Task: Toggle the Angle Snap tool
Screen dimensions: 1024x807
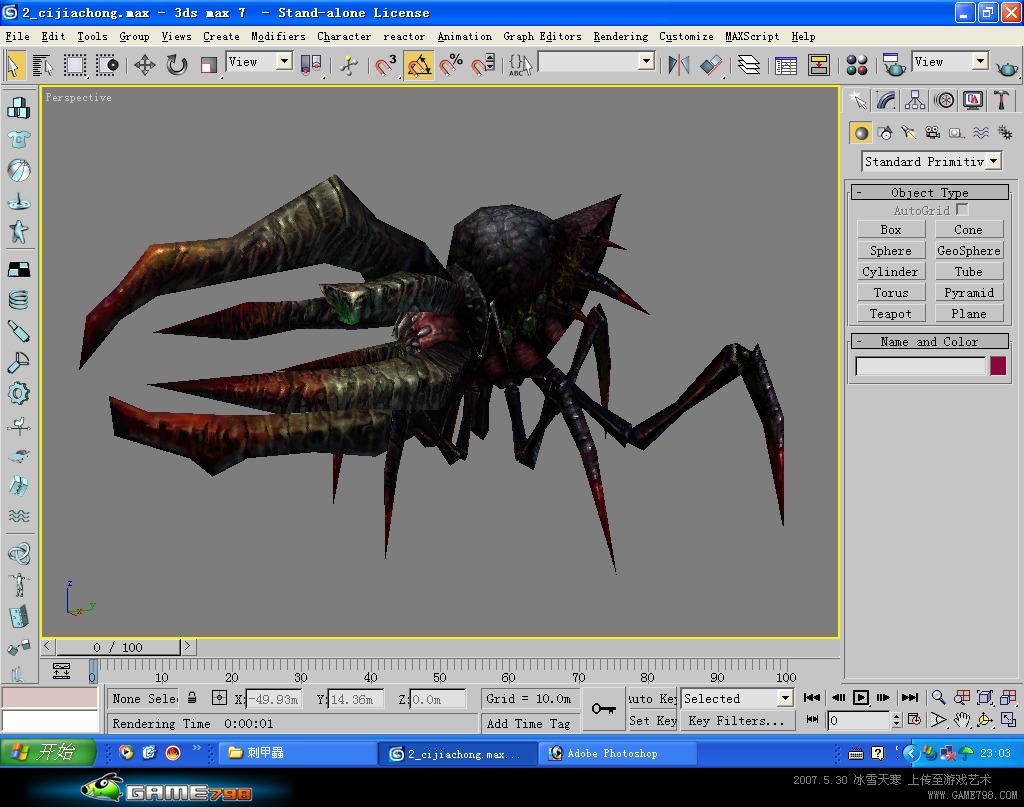Action: 419,65
